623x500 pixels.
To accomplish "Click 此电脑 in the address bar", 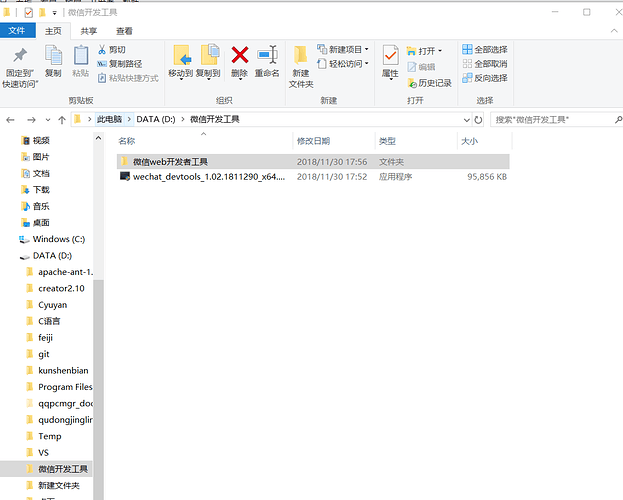I will coord(109,119).
